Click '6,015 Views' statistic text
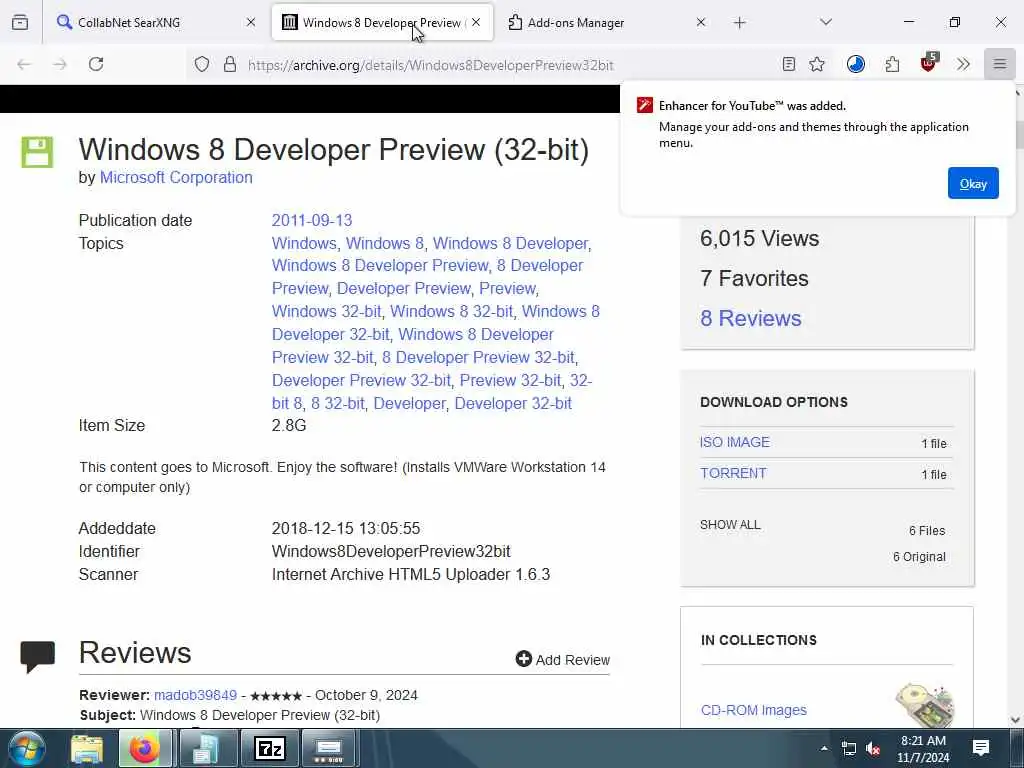 pyautogui.click(x=759, y=238)
